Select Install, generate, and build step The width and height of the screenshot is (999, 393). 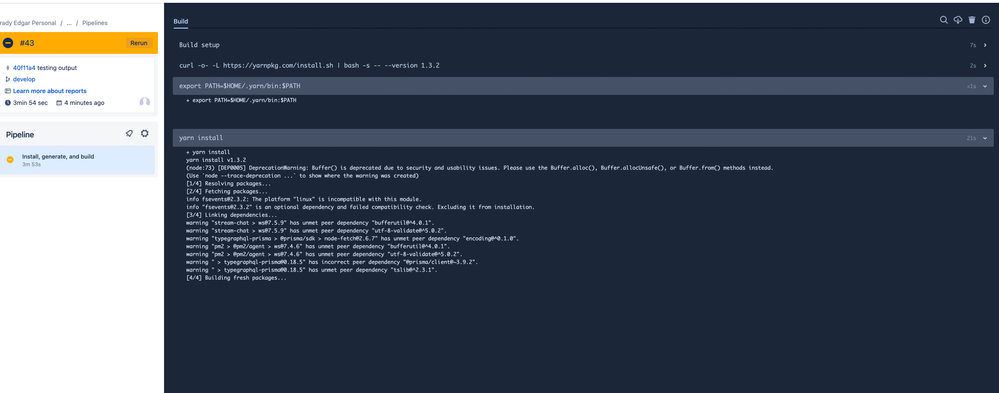(x=78, y=160)
